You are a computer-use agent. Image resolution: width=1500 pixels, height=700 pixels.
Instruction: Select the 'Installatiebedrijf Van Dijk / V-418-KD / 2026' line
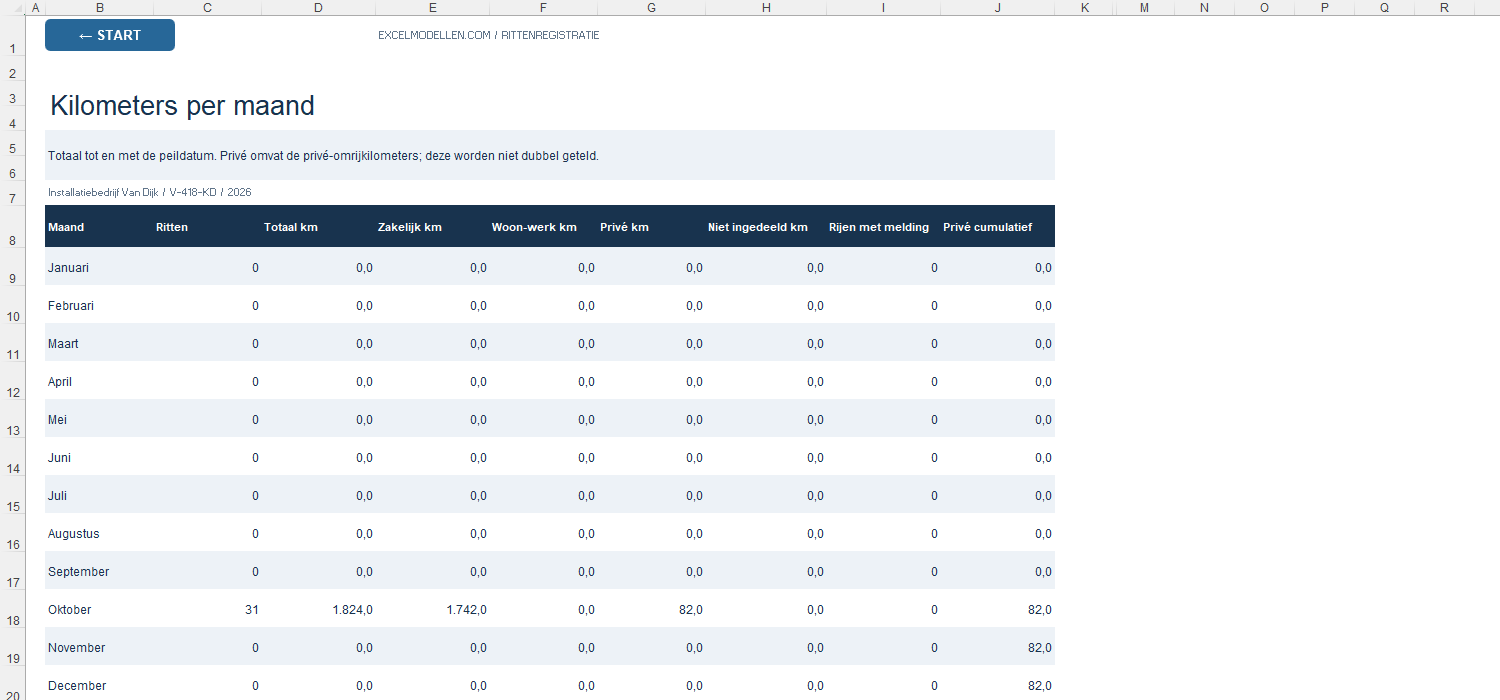[150, 192]
